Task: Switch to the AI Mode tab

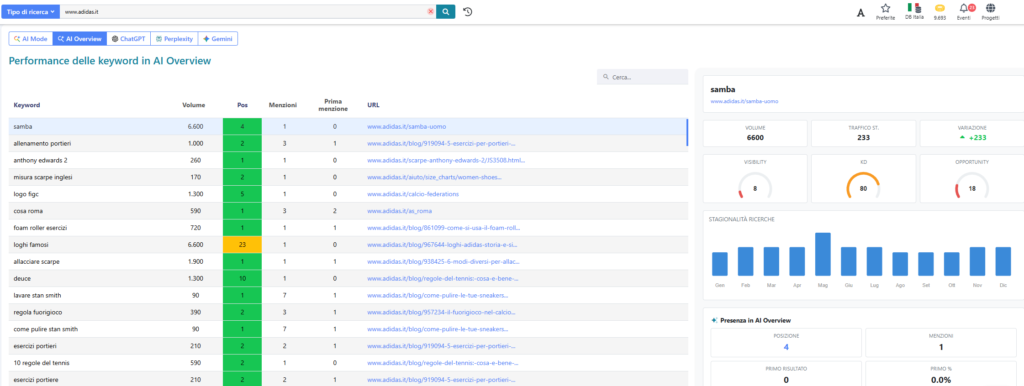Action: [31, 39]
